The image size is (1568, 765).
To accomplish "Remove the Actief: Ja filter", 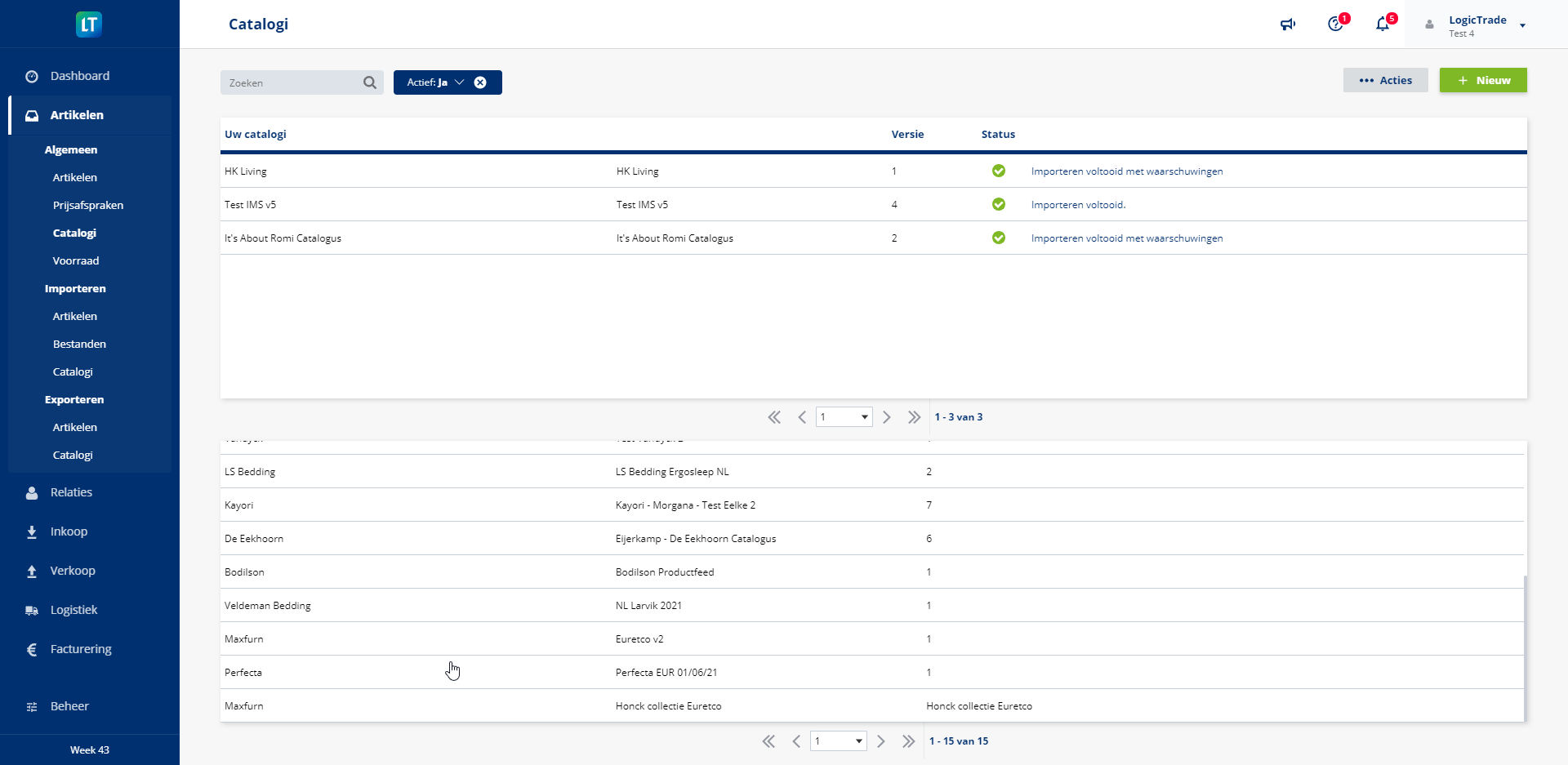I will [480, 82].
